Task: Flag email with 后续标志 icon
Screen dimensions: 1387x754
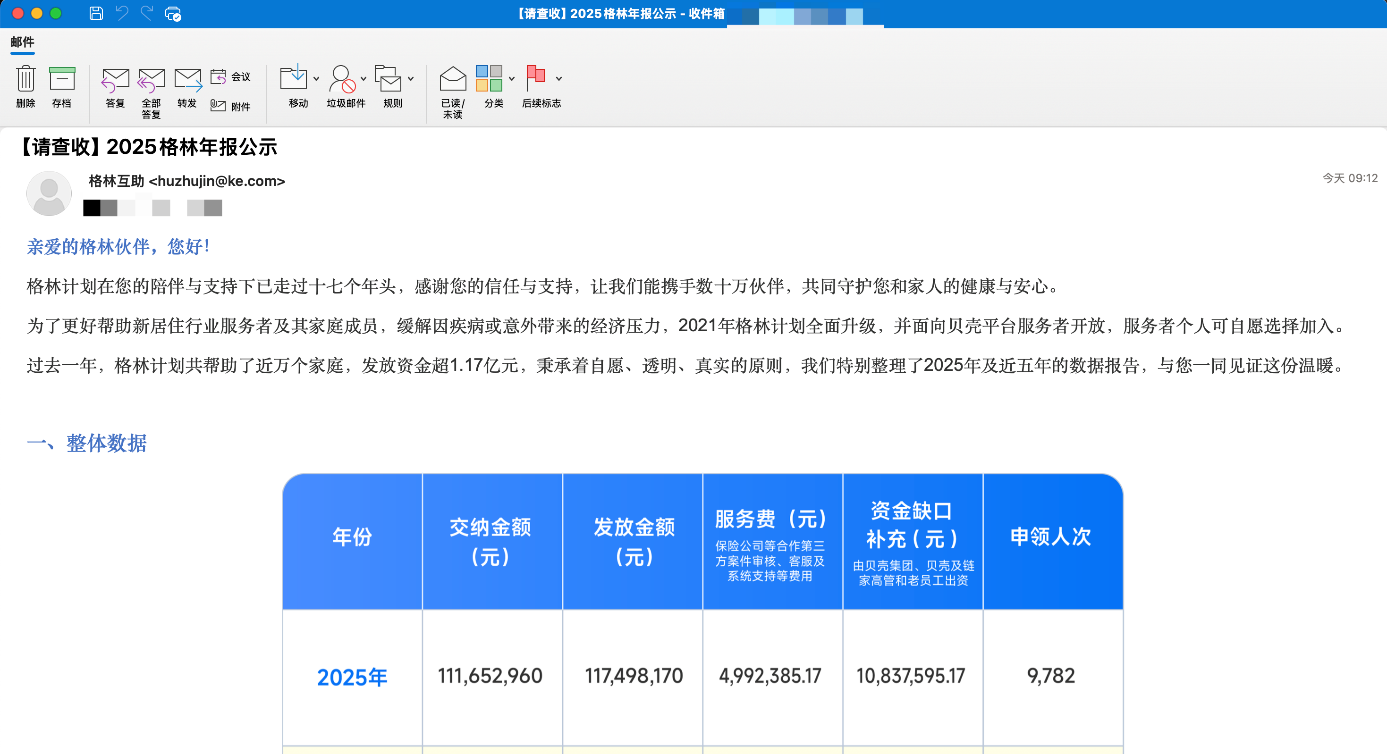Action: pos(537,78)
